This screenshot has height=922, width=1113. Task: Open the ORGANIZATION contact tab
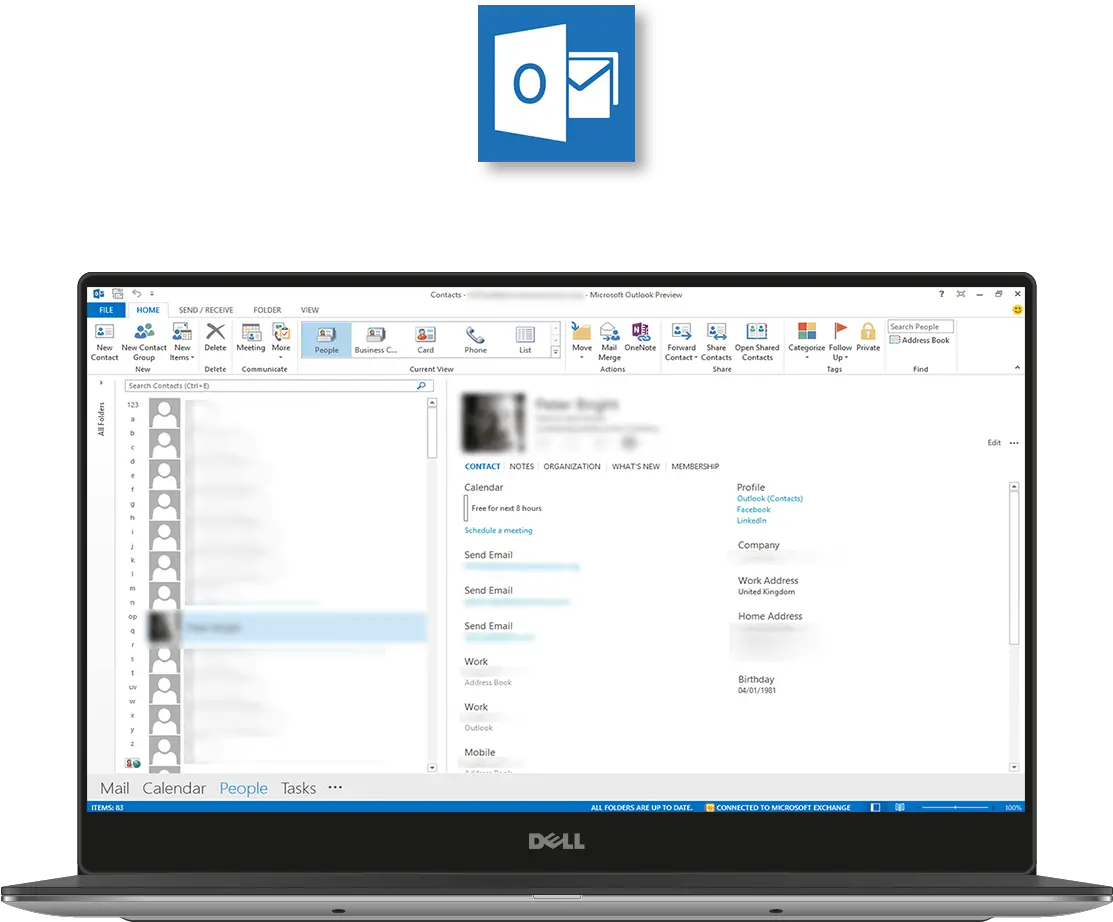pos(572,466)
